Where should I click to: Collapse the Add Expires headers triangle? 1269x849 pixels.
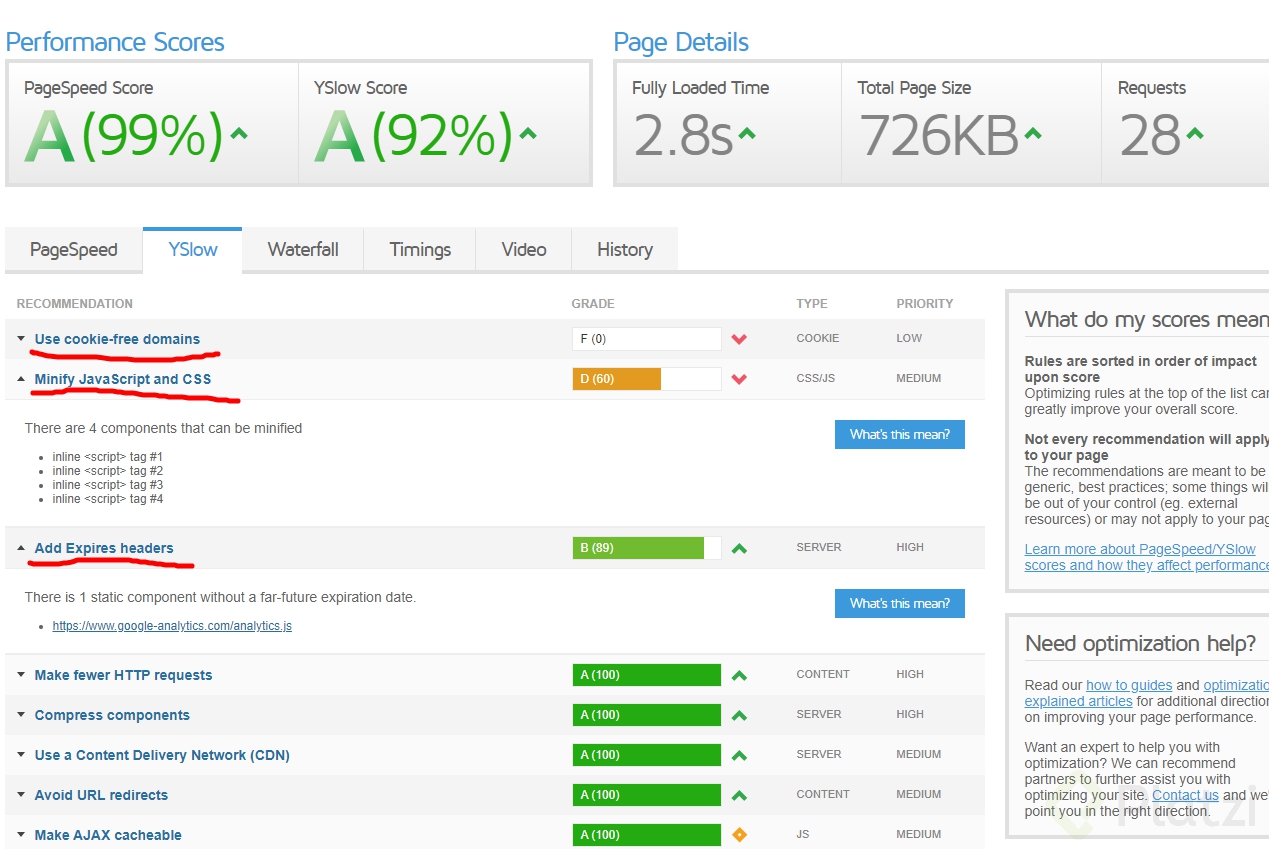[x=21, y=548]
